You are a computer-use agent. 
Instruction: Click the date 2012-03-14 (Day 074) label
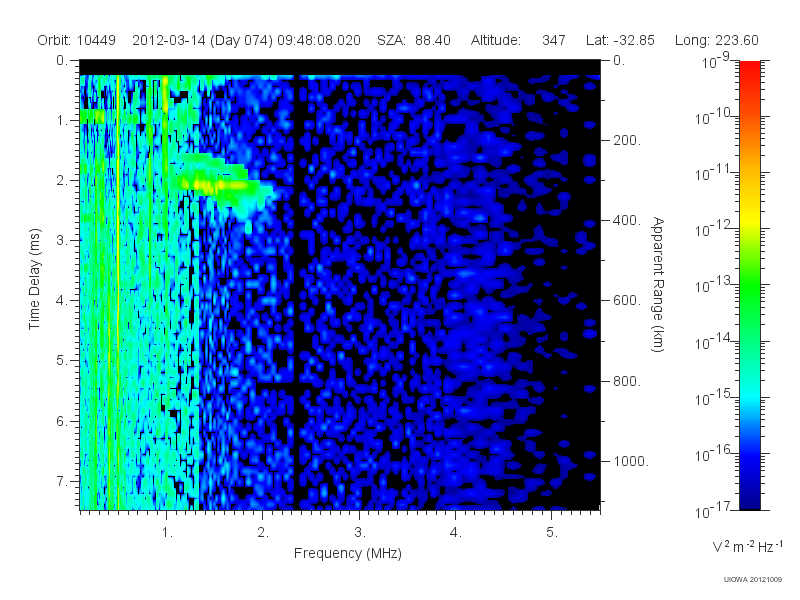203,40
